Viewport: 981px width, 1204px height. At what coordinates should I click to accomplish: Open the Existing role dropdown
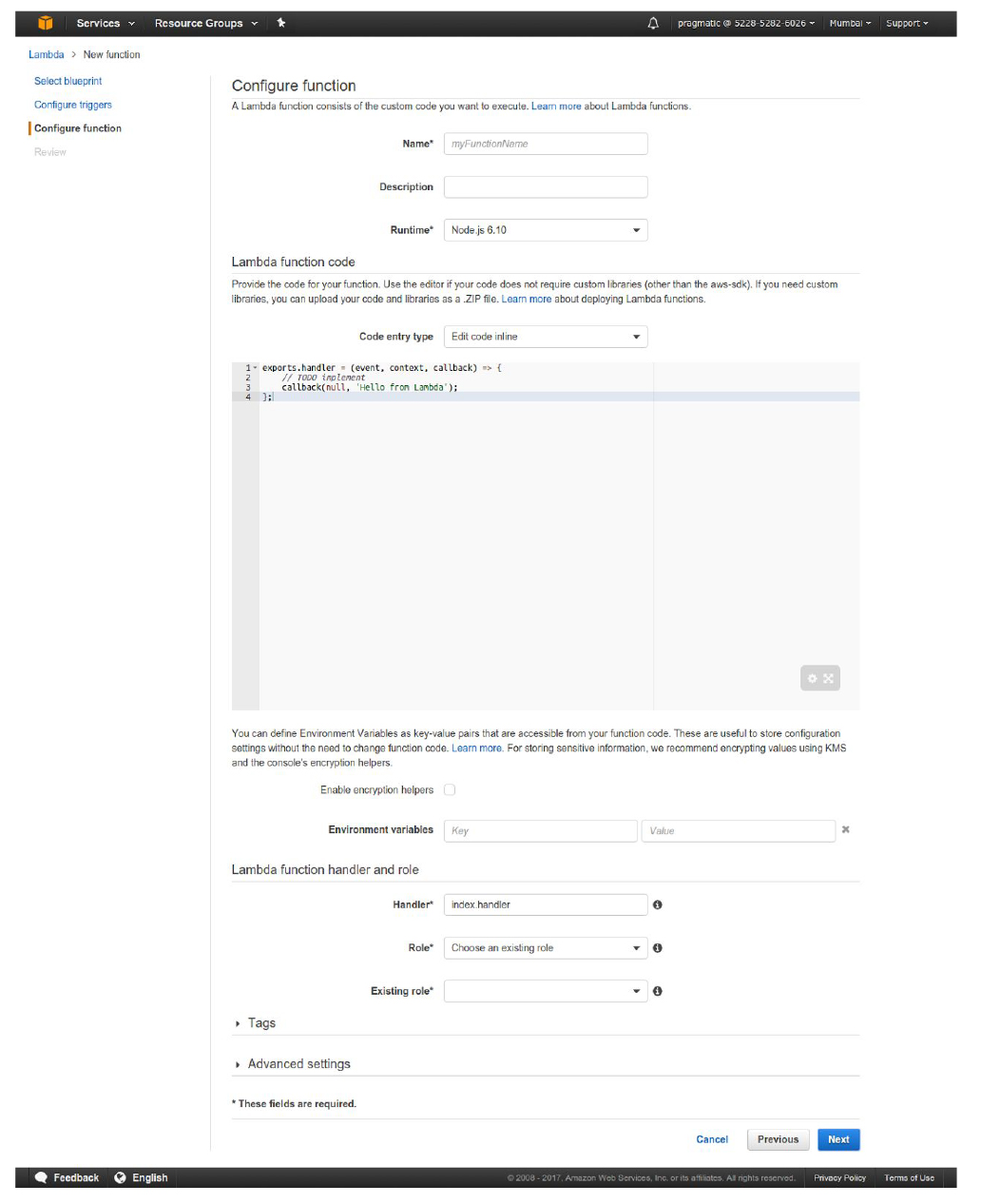546,991
